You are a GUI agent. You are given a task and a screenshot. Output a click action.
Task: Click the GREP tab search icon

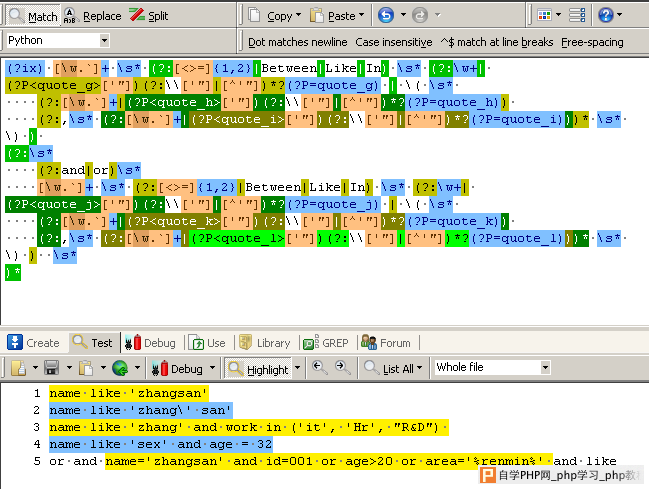click(x=310, y=342)
